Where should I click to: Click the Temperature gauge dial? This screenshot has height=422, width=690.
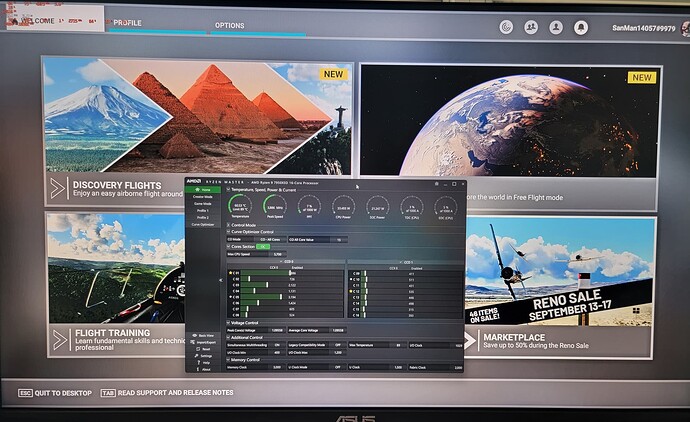point(240,206)
